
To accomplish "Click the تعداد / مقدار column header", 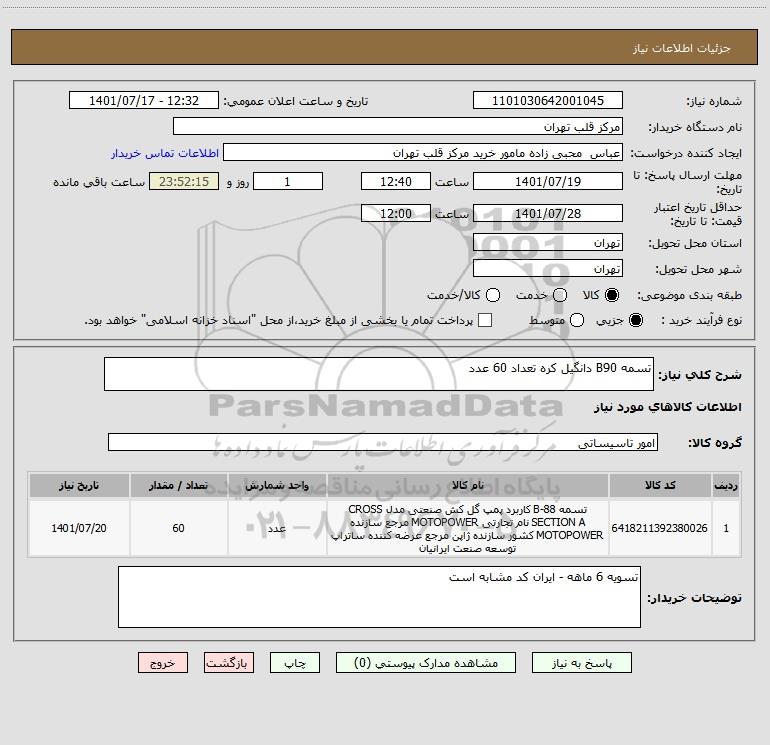I will (x=178, y=486).
